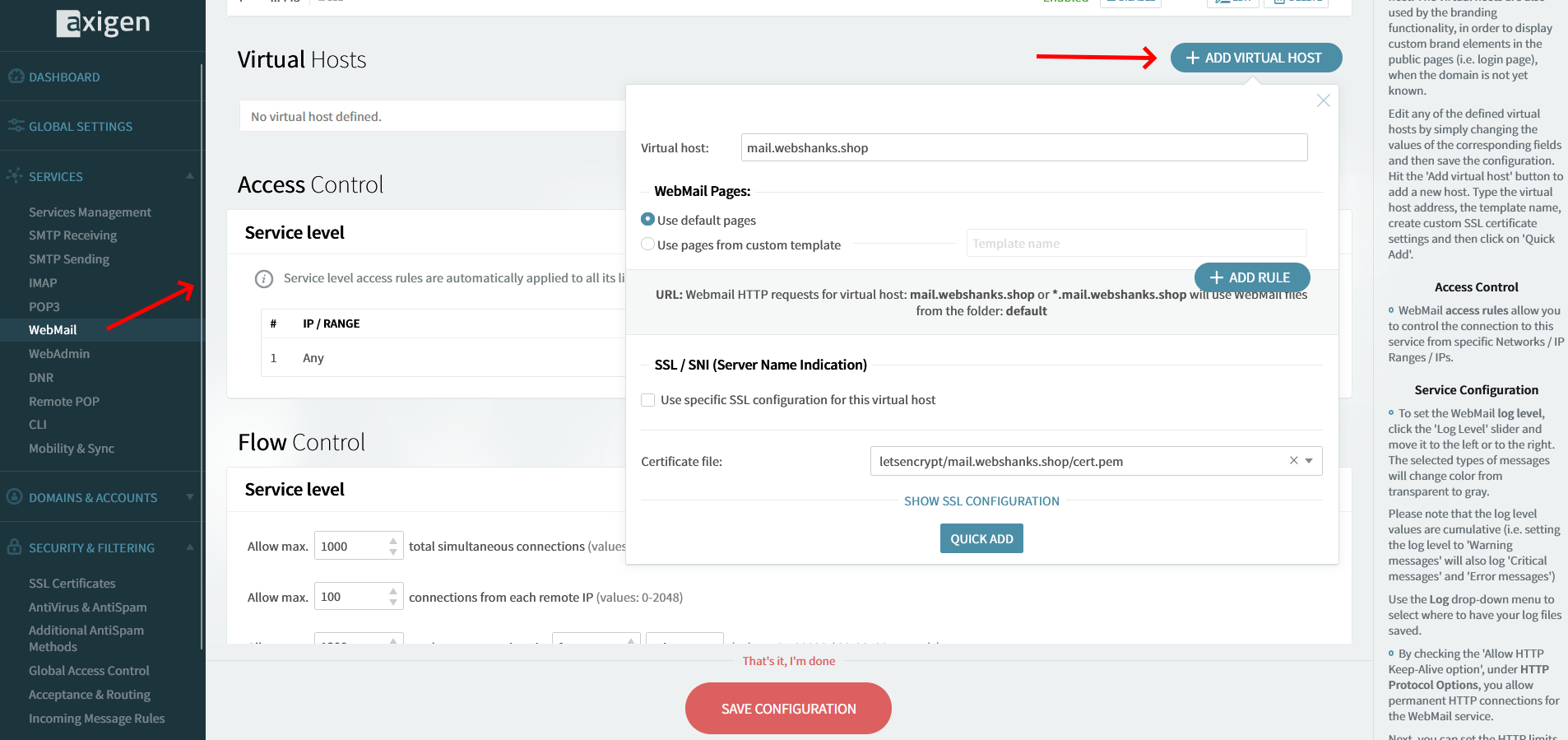
Task: Decrease the 1000 simultaneous connections value
Action: [x=393, y=552]
